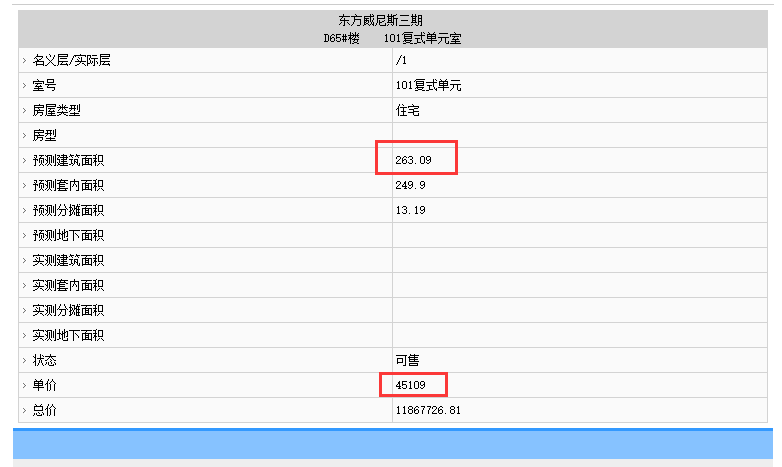Click the 房屋类型 row label
Viewport: 782px width, 467px height.
click(56, 110)
